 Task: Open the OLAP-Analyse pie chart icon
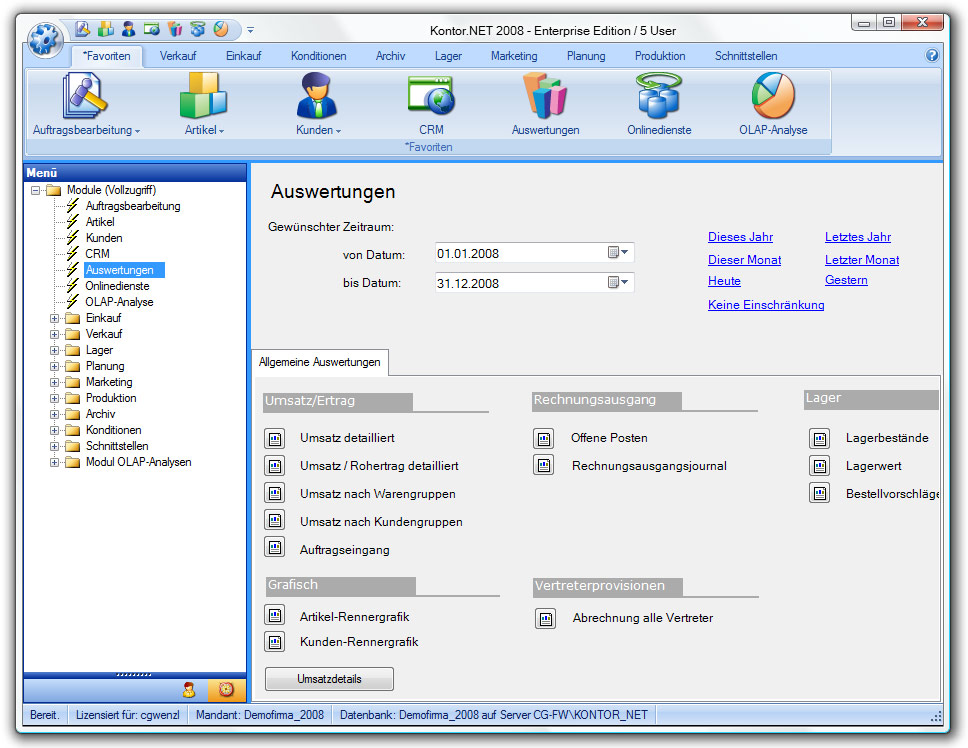click(x=772, y=97)
